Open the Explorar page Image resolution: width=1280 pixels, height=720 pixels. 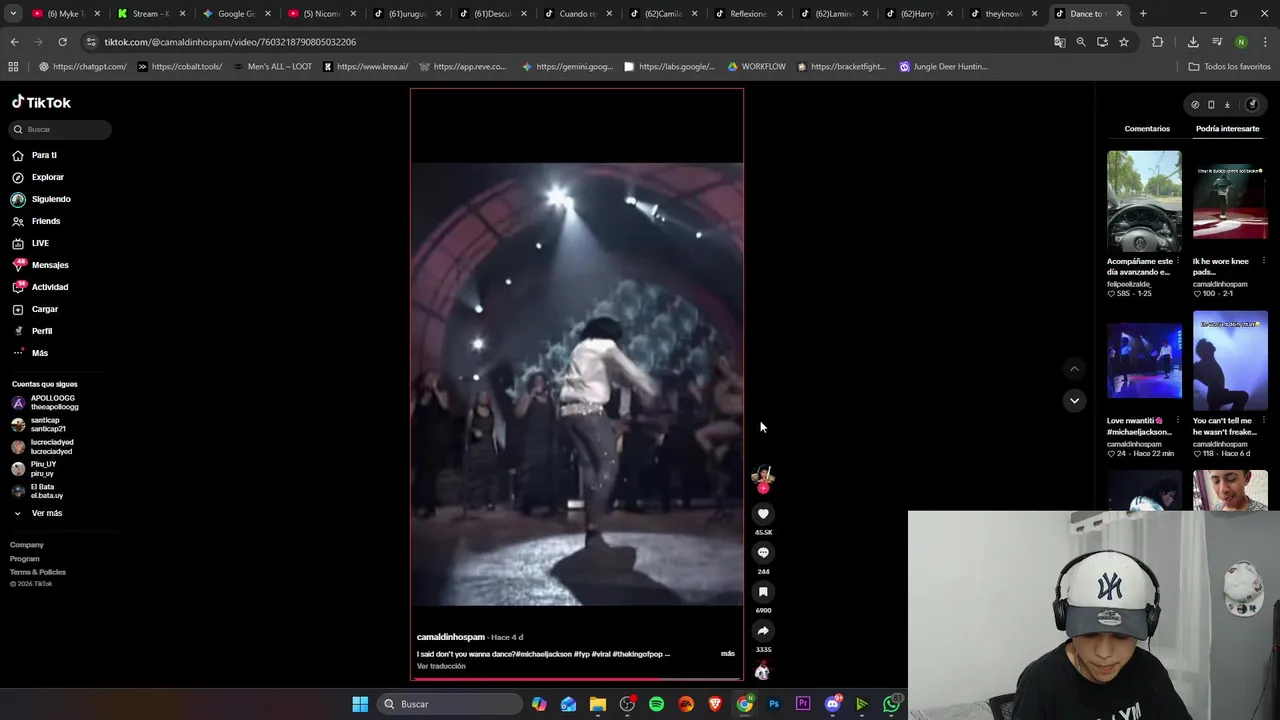click(x=47, y=177)
